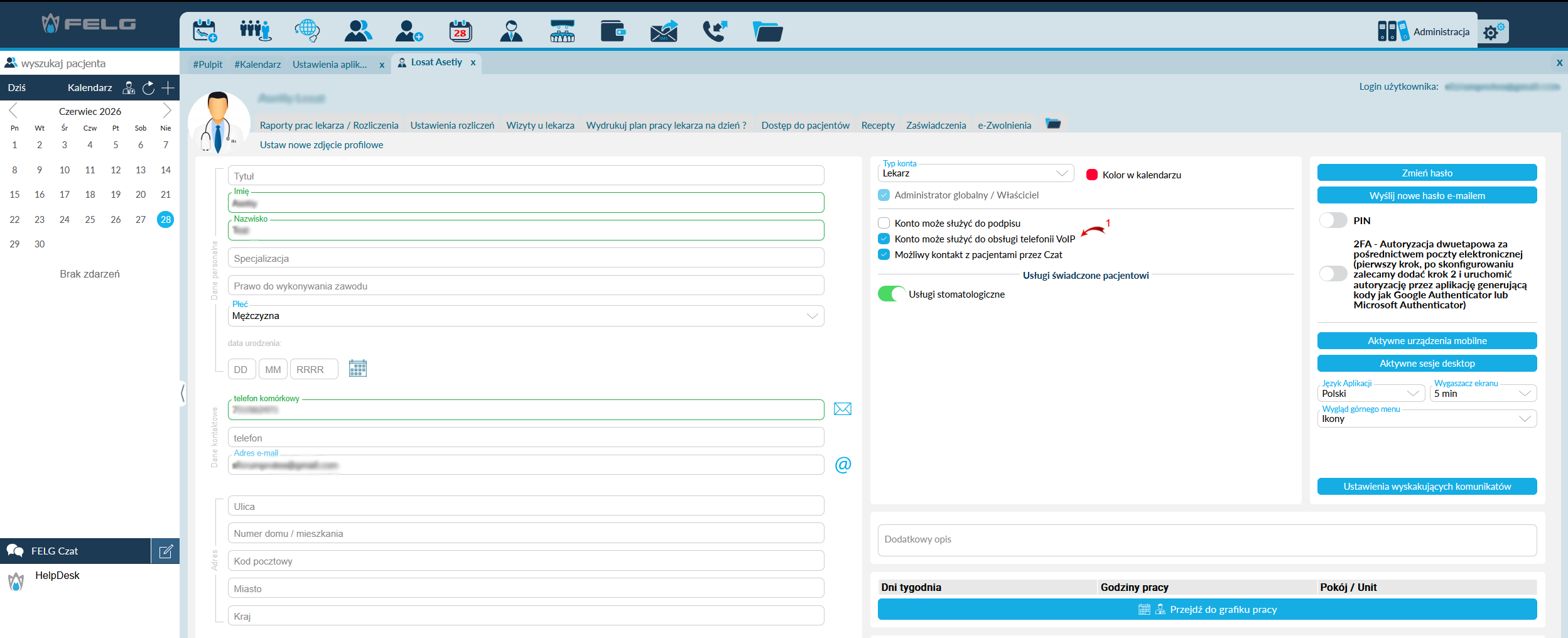Open Aktywne sesje desktop

coord(1427,364)
